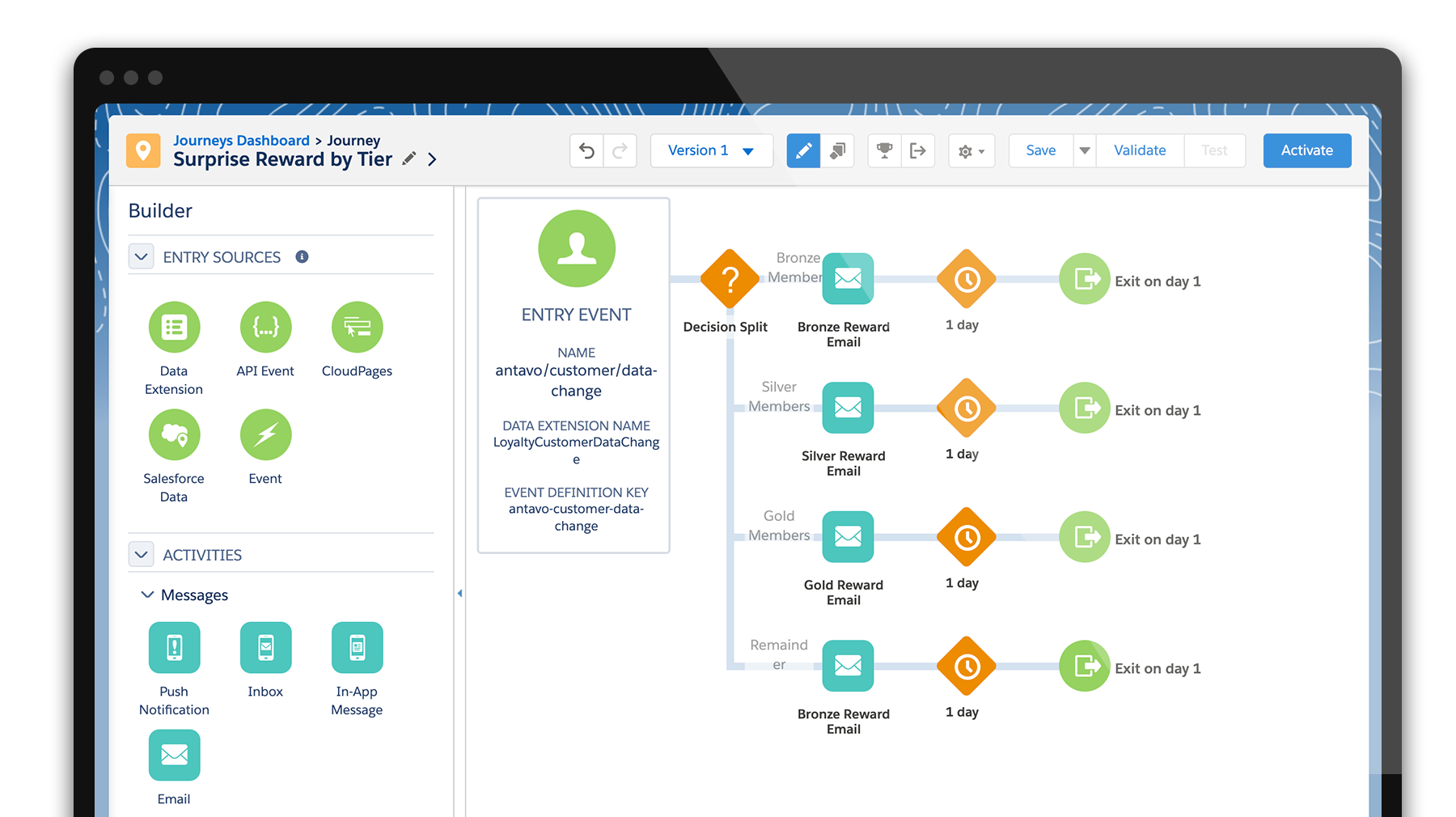Select the Event entry source icon
Viewport: 1456px width, 817px height.
pos(265,435)
